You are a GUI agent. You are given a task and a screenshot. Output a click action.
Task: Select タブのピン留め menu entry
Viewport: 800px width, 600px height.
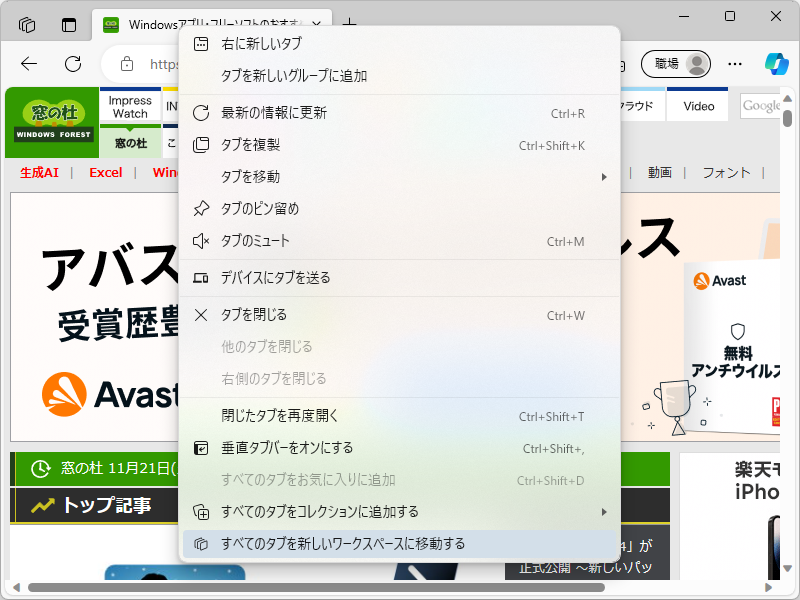coord(399,209)
